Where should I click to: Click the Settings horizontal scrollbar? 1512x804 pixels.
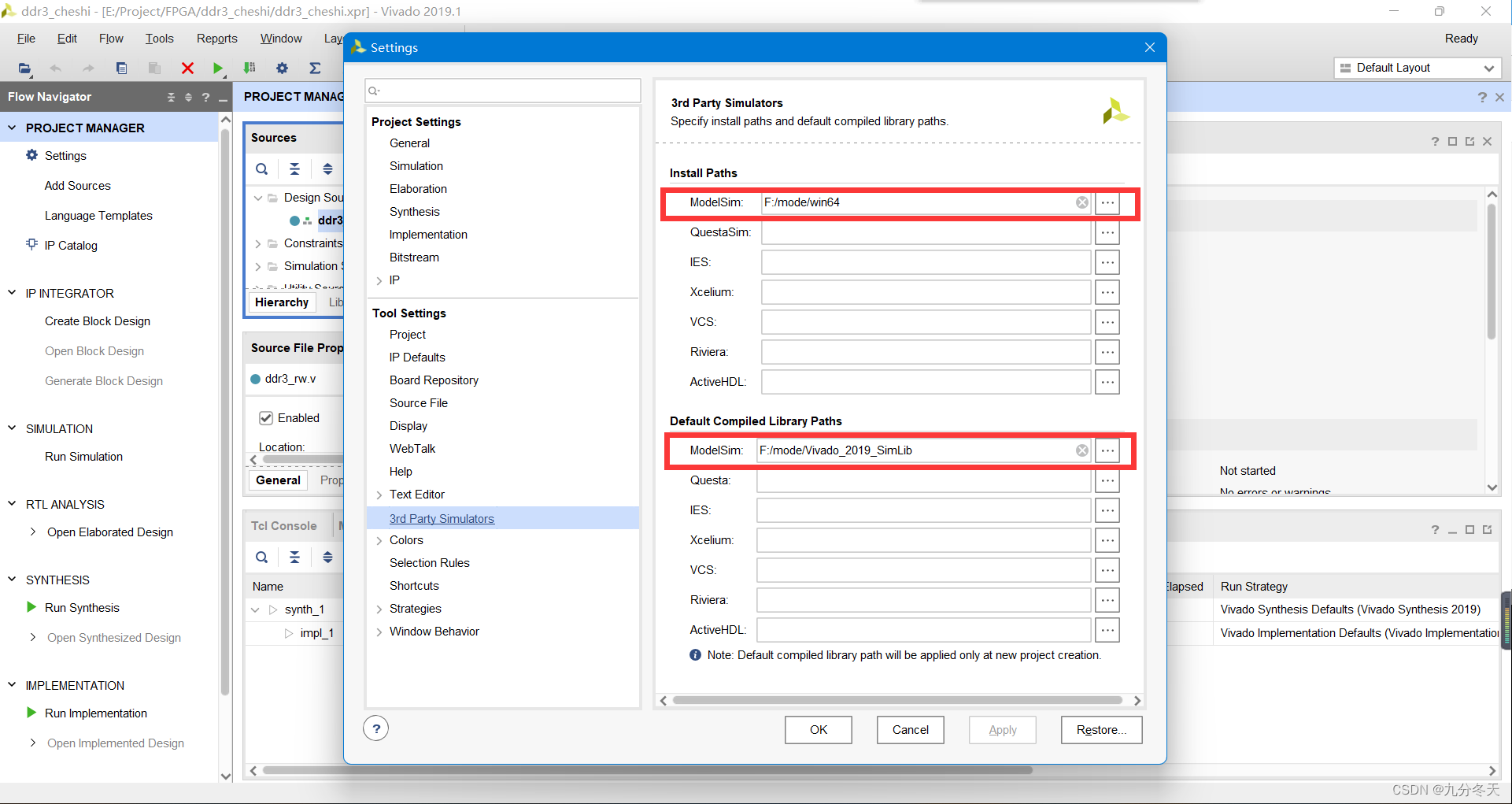tap(897, 700)
